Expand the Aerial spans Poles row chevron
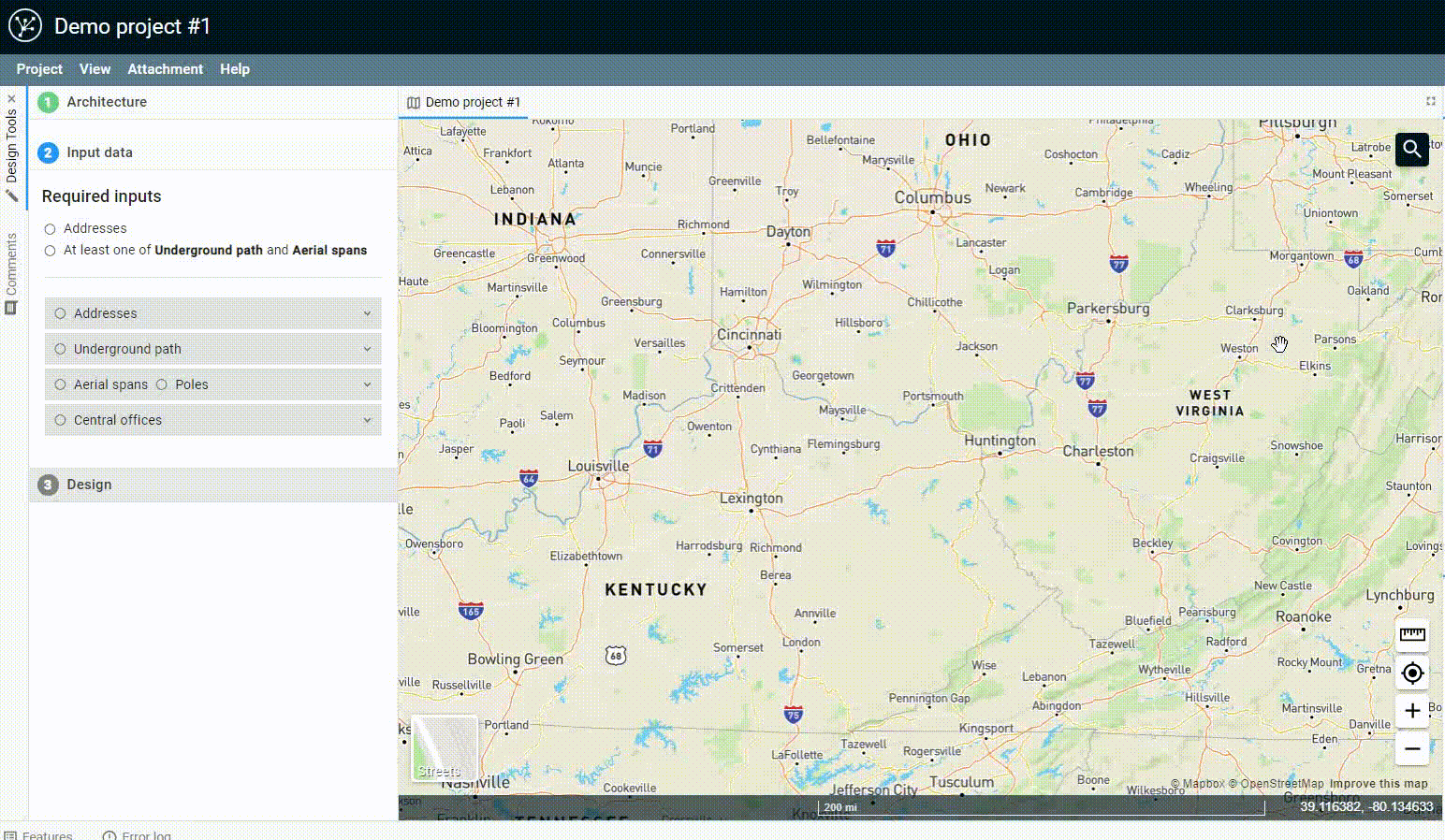Image resolution: width=1445 pixels, height=840 pixels. tap(367, 384)
